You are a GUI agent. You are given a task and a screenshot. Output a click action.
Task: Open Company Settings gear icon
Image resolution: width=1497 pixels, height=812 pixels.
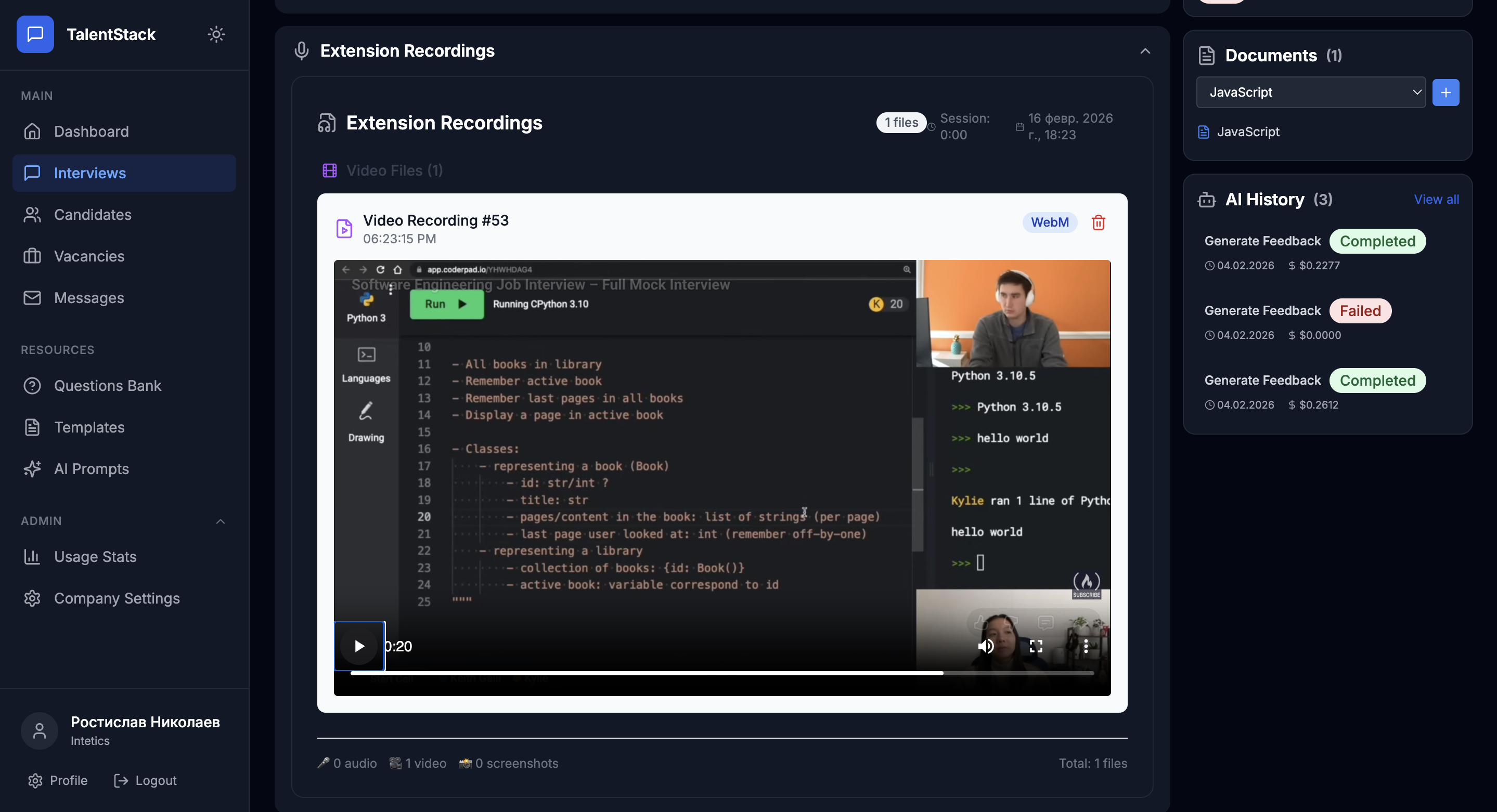coord(33,598)
